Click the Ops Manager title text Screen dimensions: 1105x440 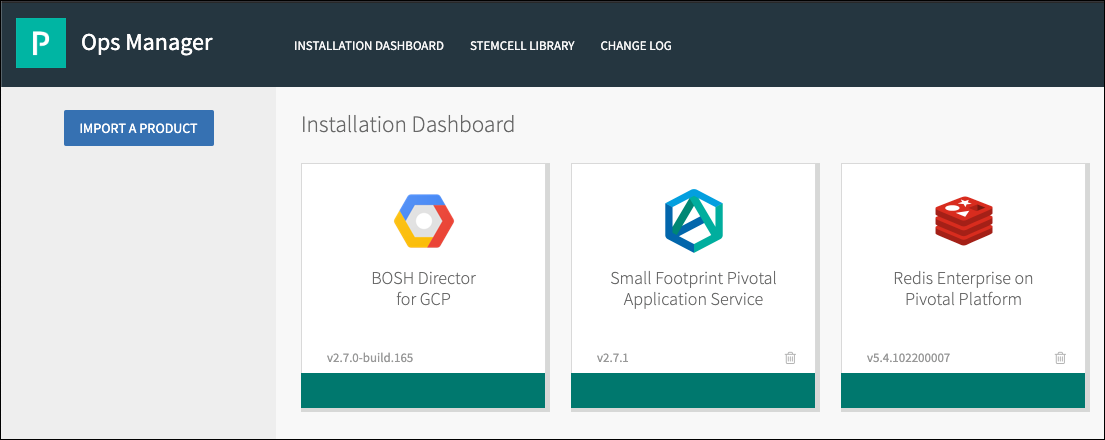[x=147, y=43]
